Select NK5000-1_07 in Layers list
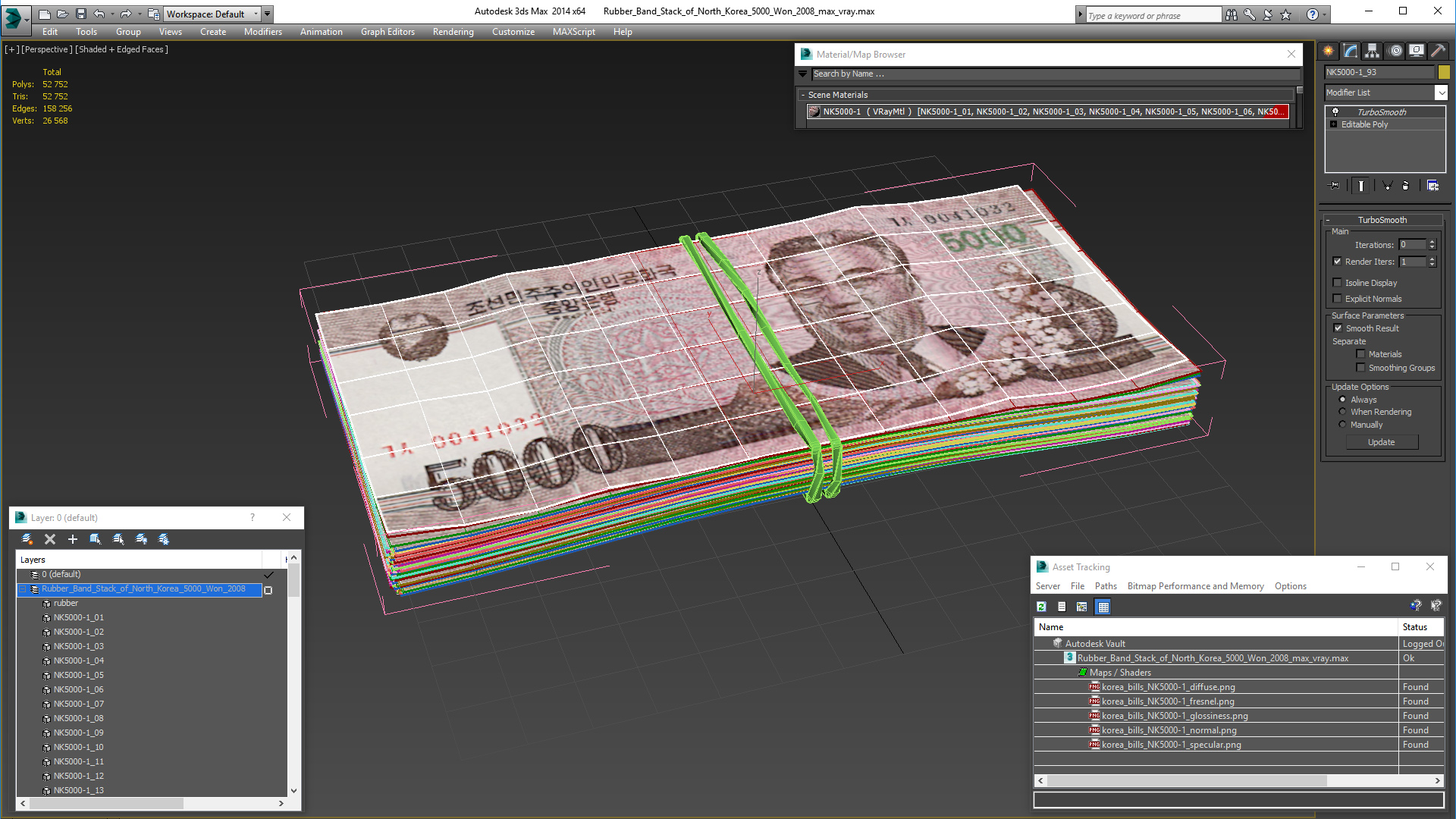1456x819 pixels. 79,704
